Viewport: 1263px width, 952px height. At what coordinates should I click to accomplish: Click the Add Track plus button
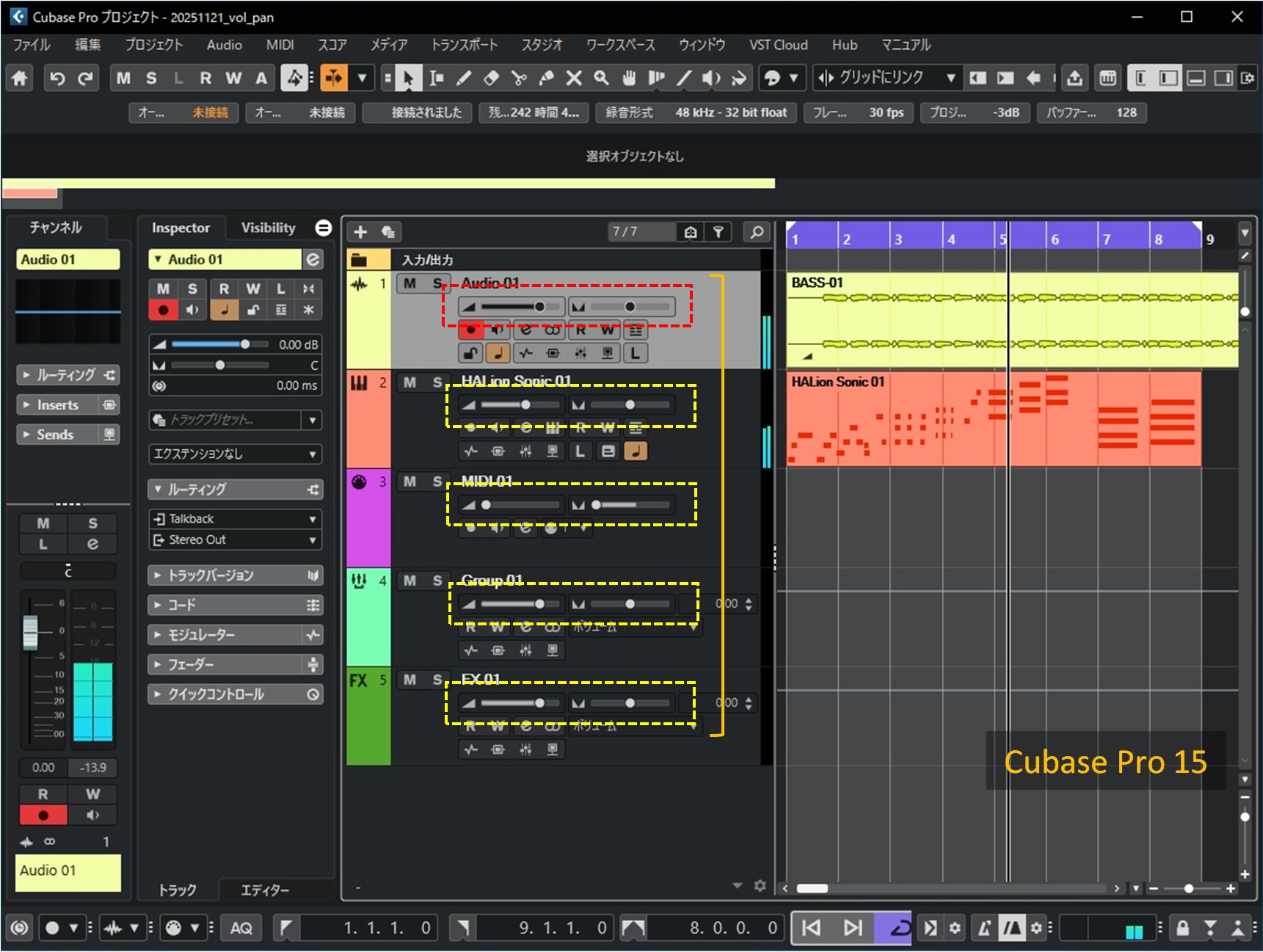click(x=360, y=232)
